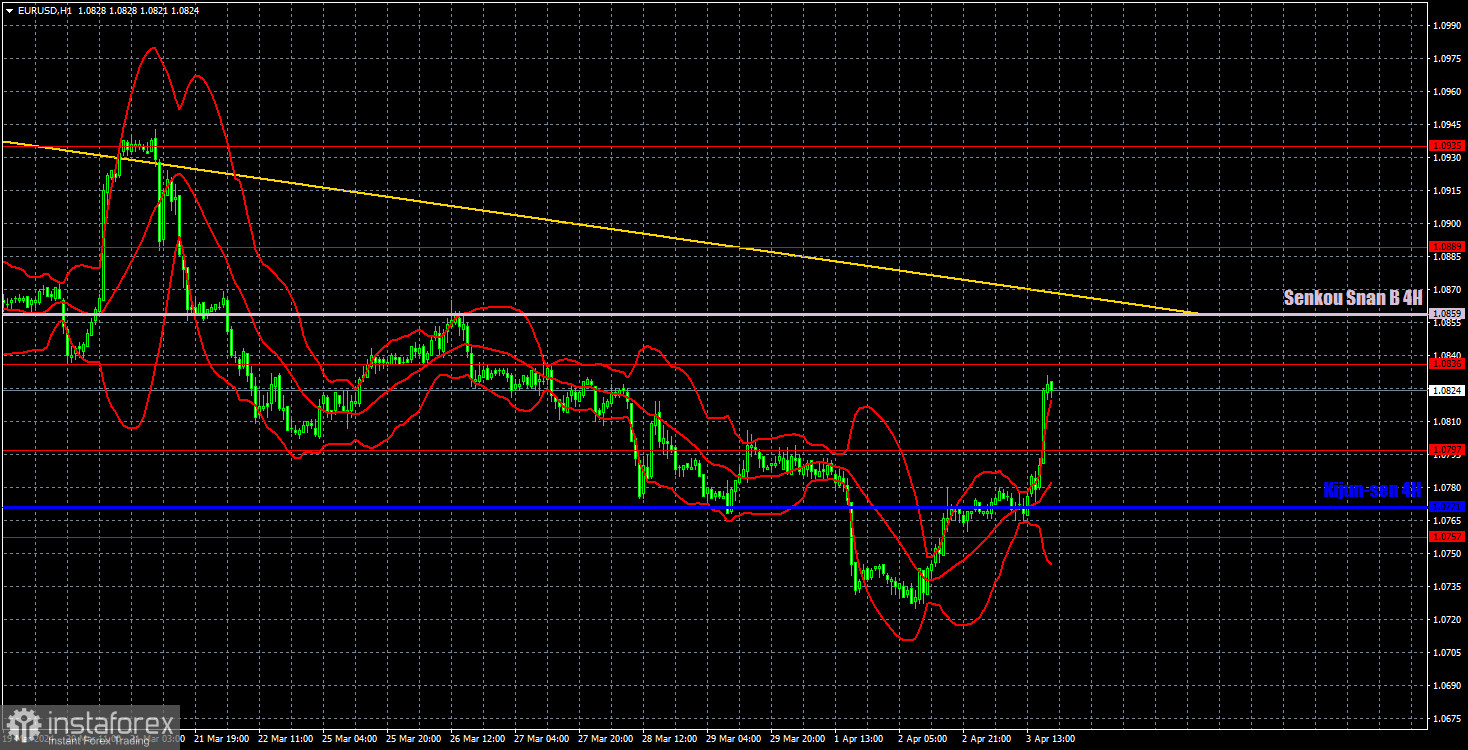Click the 21 Mar 19:00 time label
The height and width of the screenshot is (750, 1468).
click(221, 739)
